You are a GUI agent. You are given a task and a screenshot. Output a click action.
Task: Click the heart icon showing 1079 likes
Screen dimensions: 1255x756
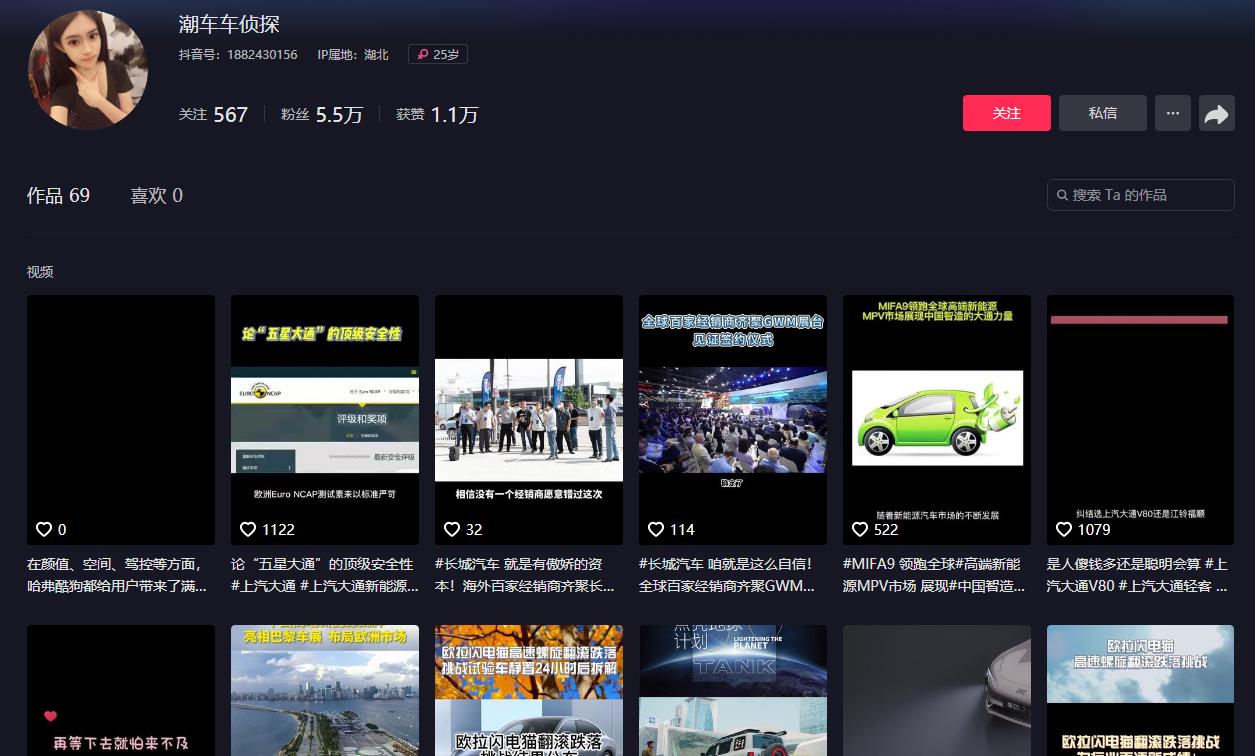(x=1064, y=529)
